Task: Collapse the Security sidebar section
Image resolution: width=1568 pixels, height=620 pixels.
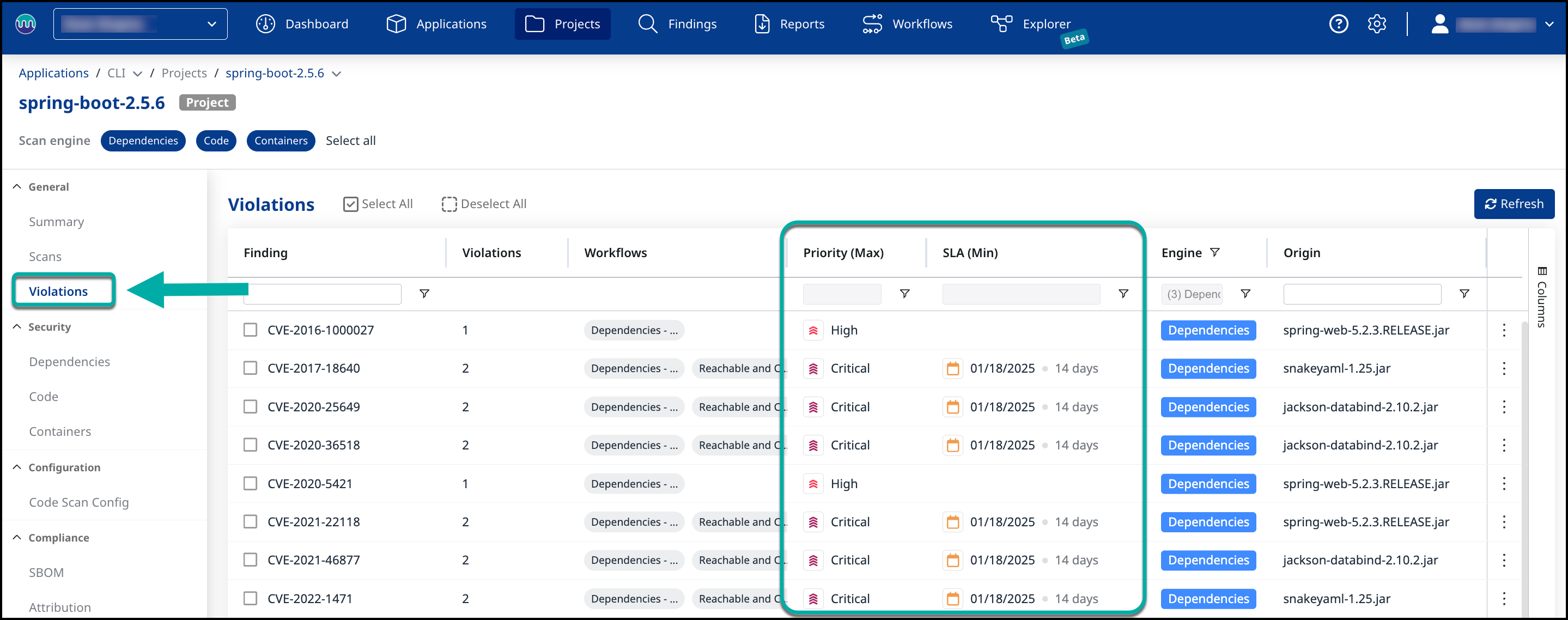Action: [x=17, y=327]
